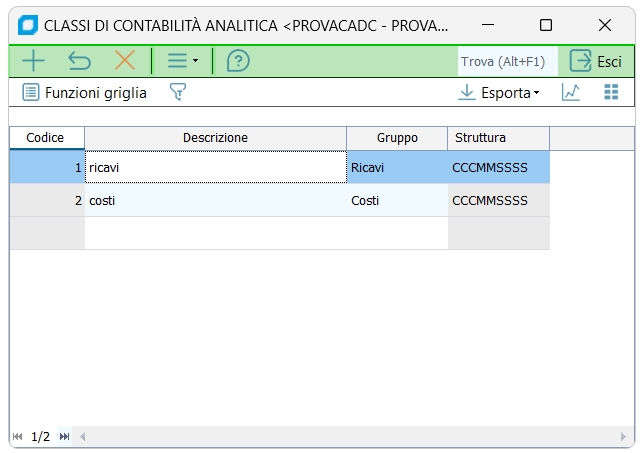Click the horizontal scrollbar left arrow

83,437
